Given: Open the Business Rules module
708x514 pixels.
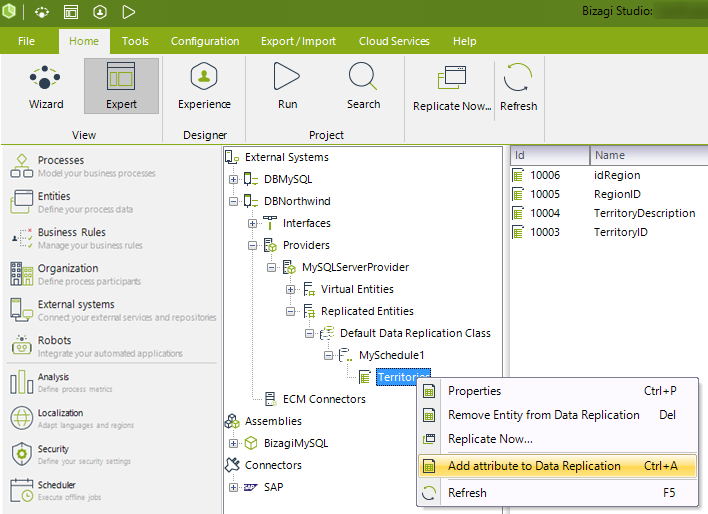Looking at the screenshot, I should [x=76, y=238].
